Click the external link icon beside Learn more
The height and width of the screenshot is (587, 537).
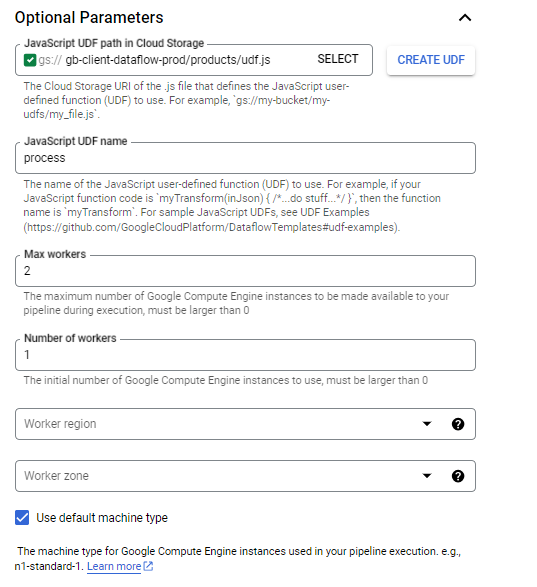tap(148, 566)
